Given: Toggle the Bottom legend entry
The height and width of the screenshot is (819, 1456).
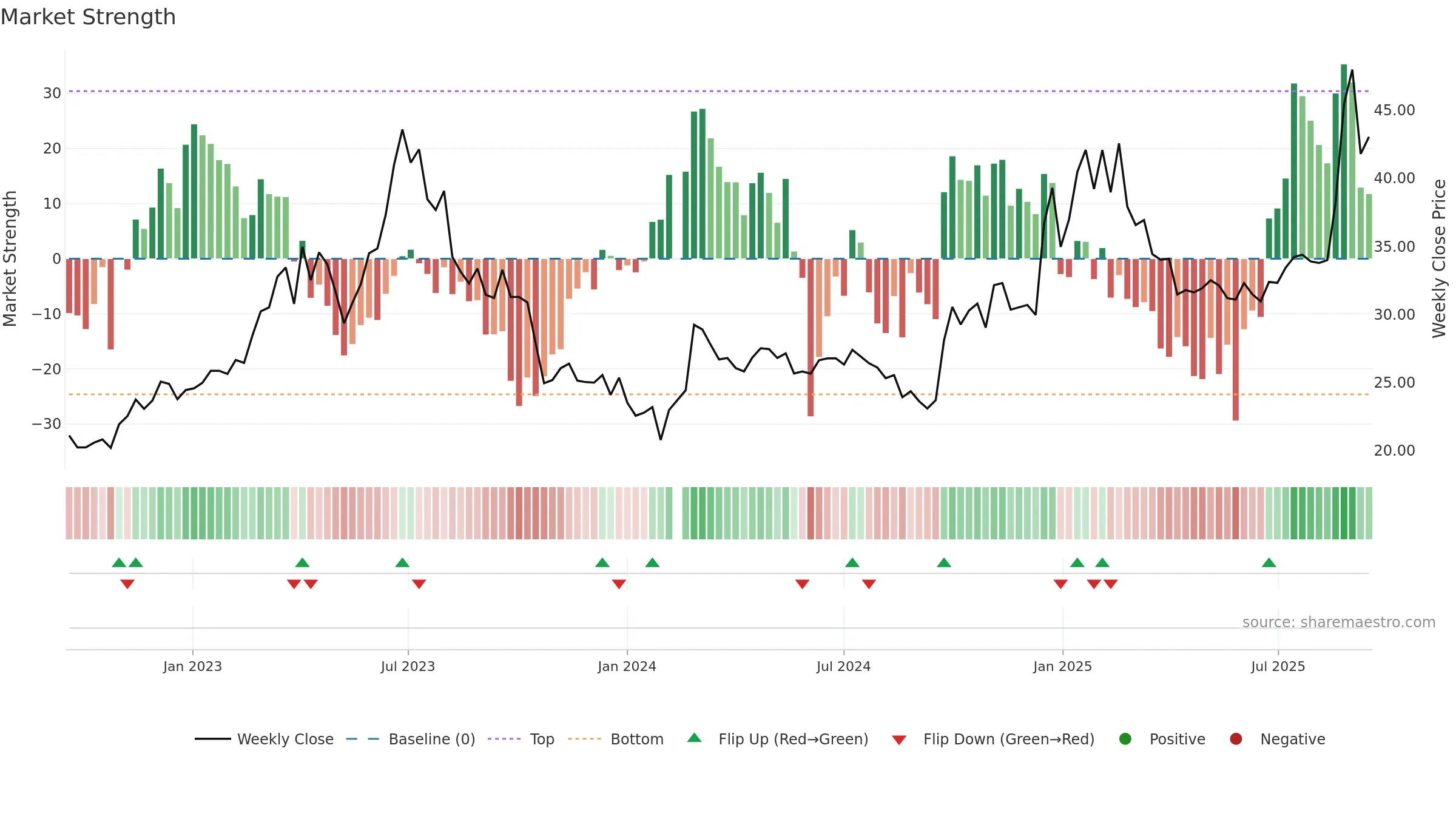Looking at the screenshot, I should click(x=616, y=739).
